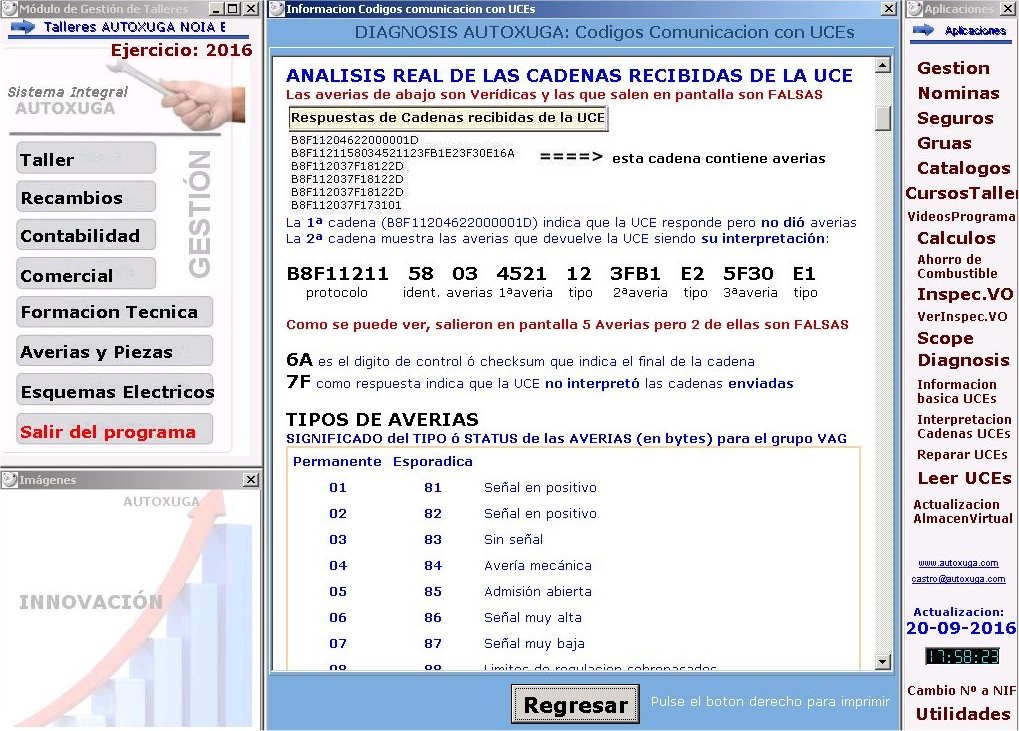The width and height of the screenshot is (1019, 731).
Task: Open Calculos in Aplicaciones menu
Action: coord(956,238)
